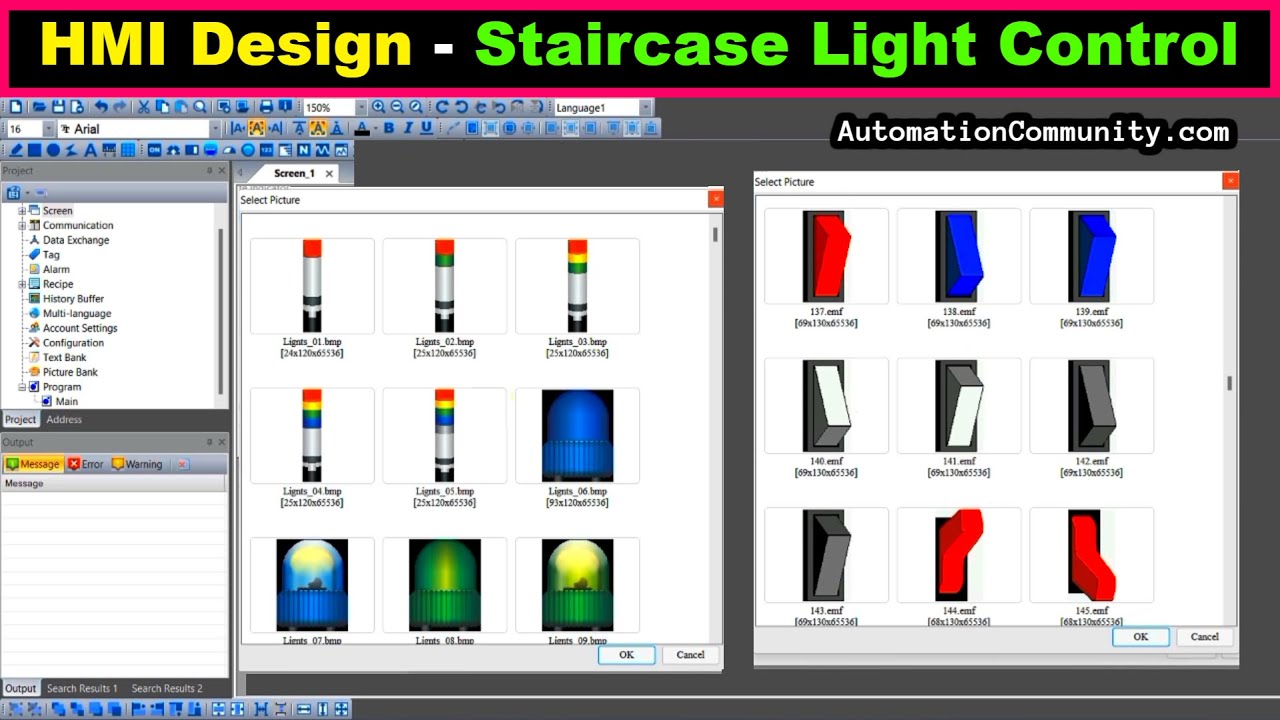Clear output with the red X icon

click(x=182, y=464)
